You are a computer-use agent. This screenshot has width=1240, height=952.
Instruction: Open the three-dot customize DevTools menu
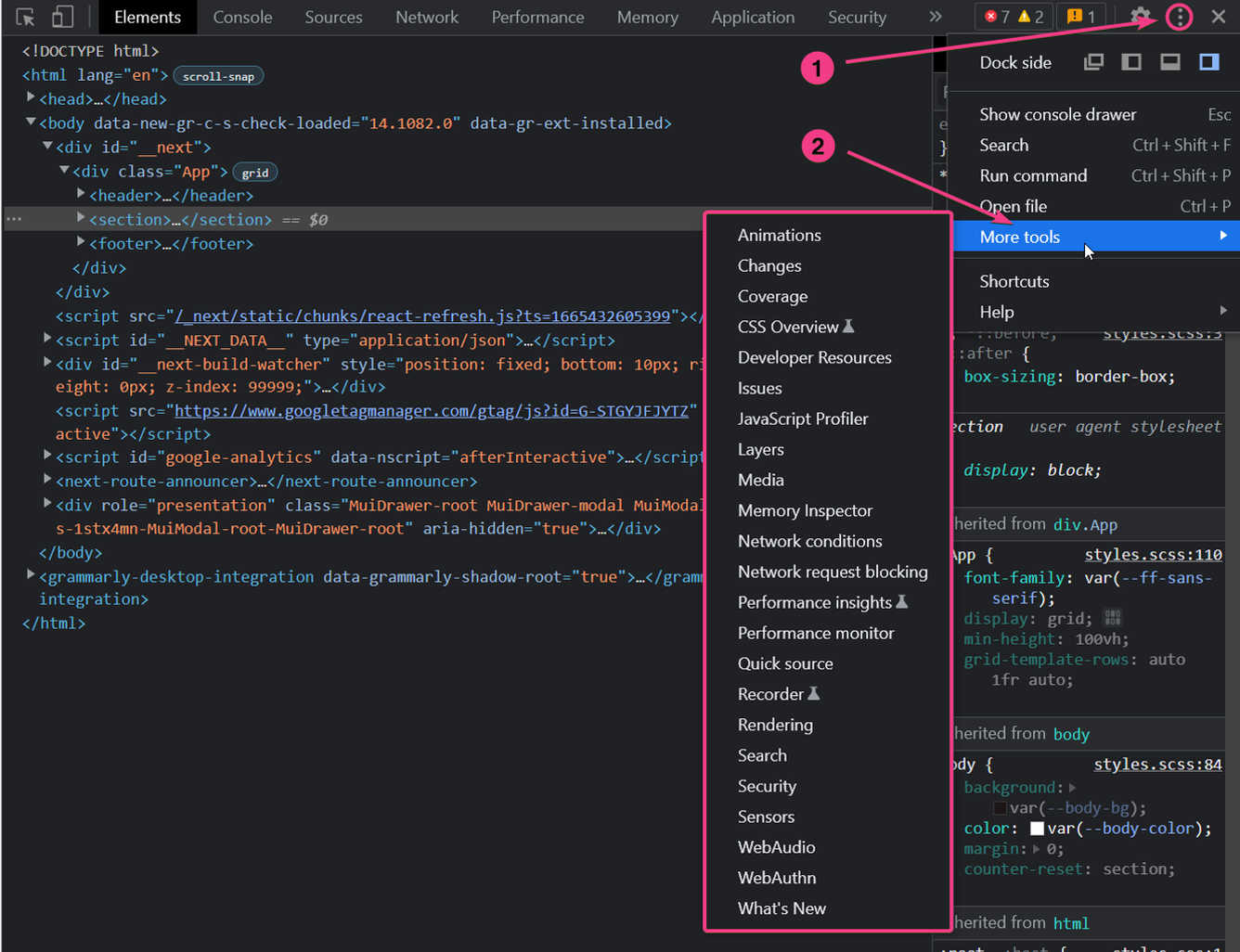tap(1180, 17)
